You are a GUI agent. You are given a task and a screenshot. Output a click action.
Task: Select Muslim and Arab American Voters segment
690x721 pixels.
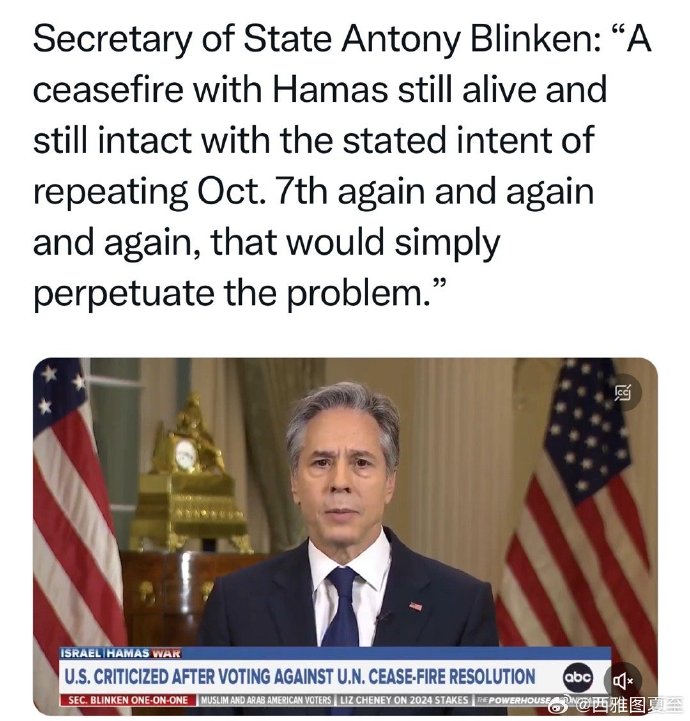pos(266,700)
